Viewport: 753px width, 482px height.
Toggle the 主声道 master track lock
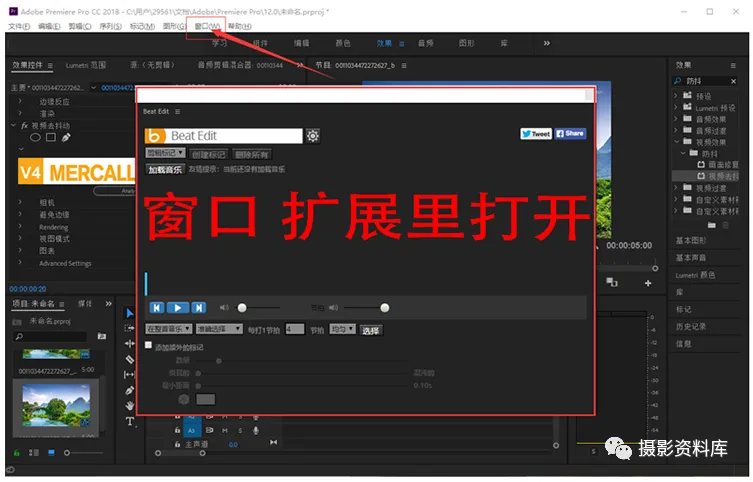coord(177,445)
